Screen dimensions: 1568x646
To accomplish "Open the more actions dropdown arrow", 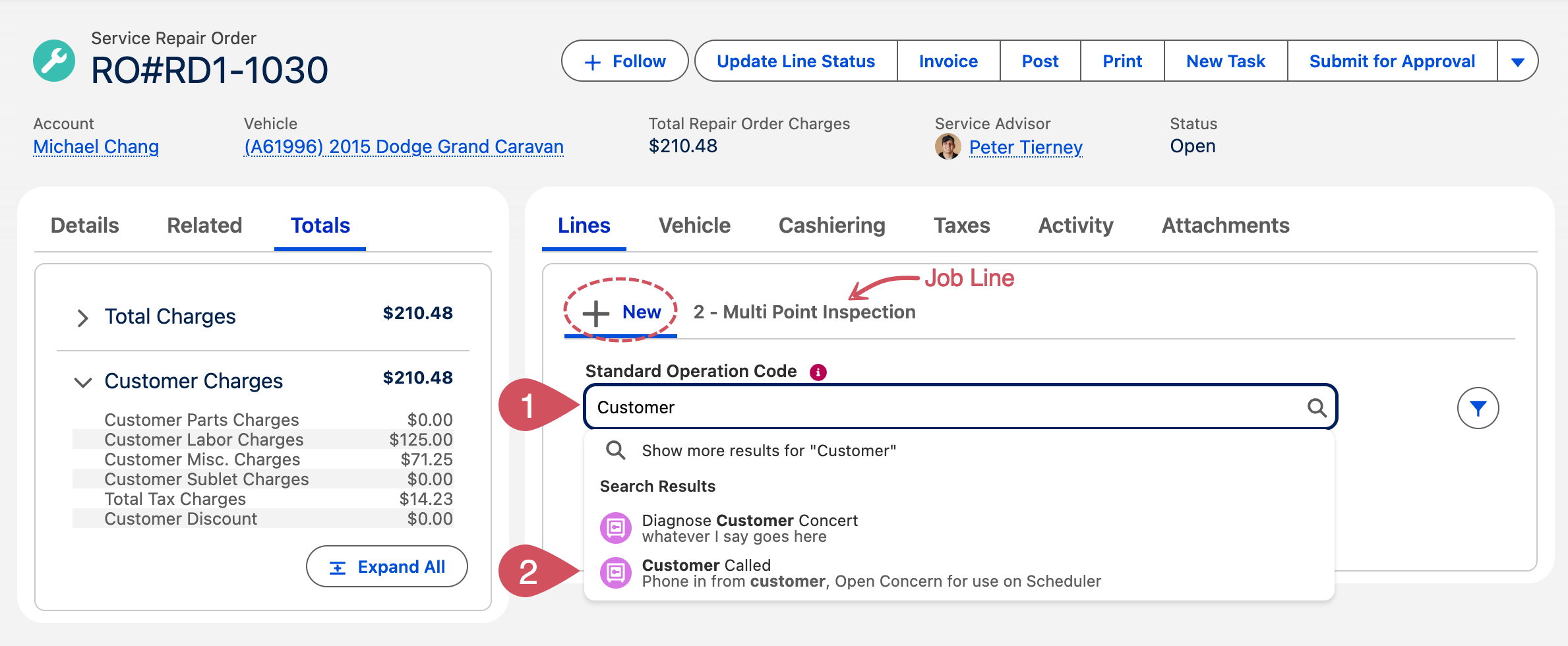I will click(x=1517, y=61).
